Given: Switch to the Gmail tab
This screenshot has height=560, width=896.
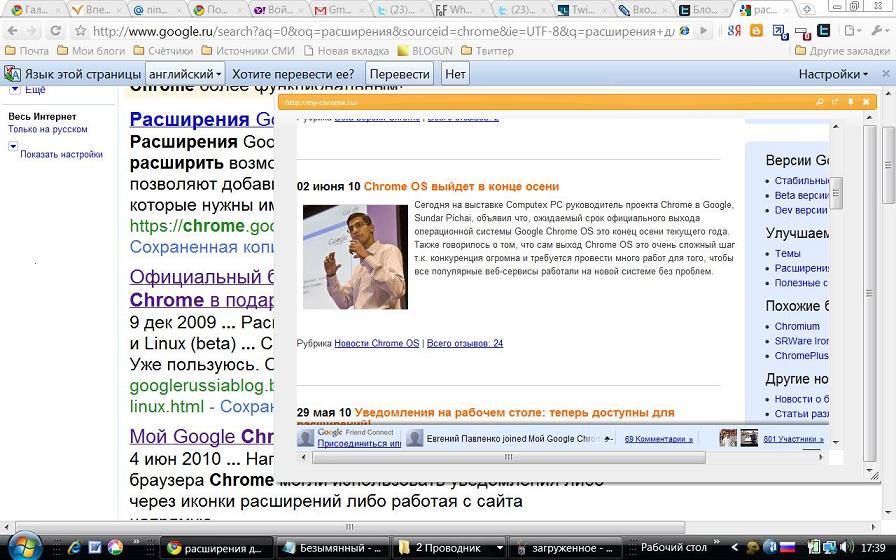Looking at the screenshot, I should pos(339,9).
